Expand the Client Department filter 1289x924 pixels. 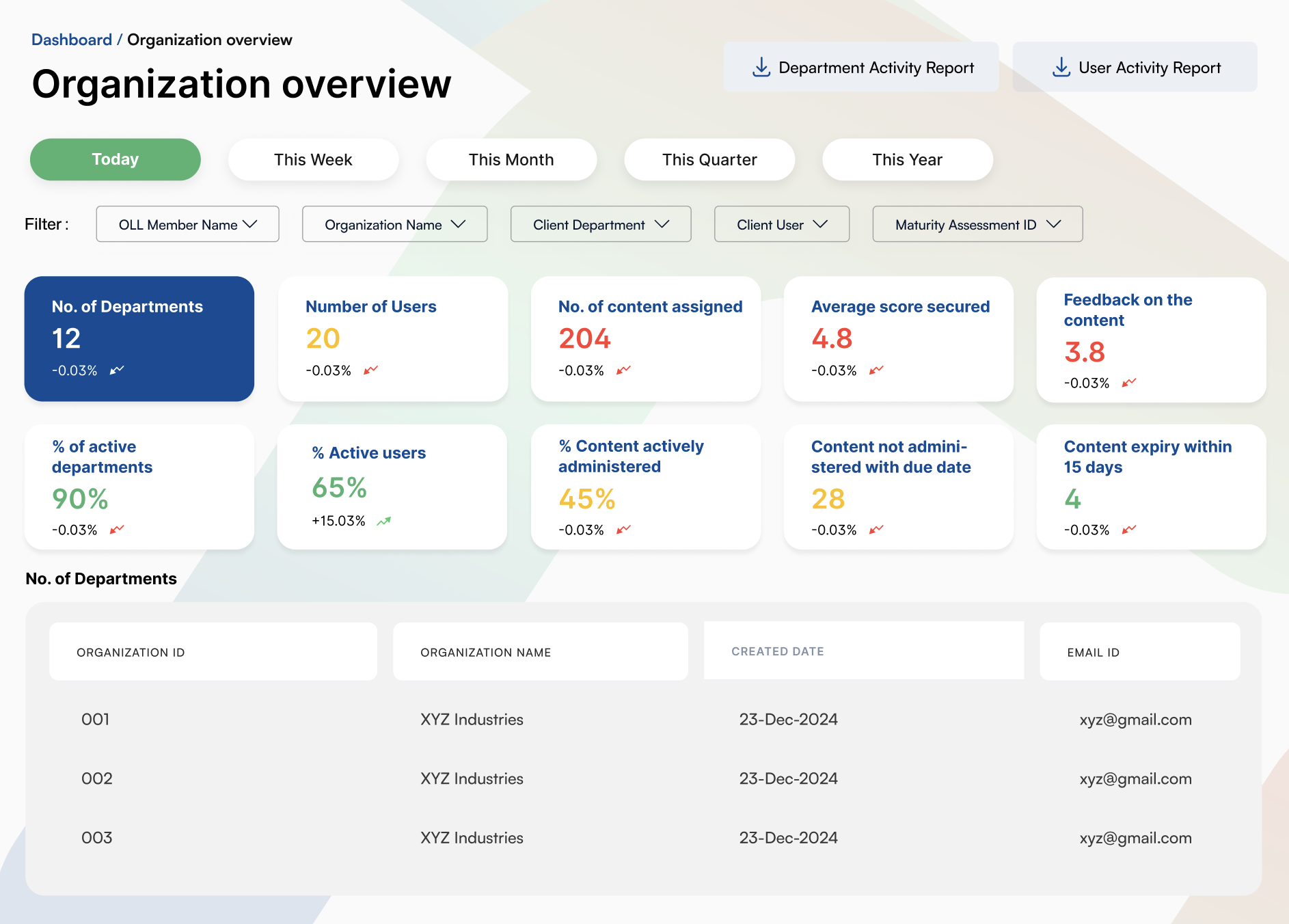[x=600, y=224]
